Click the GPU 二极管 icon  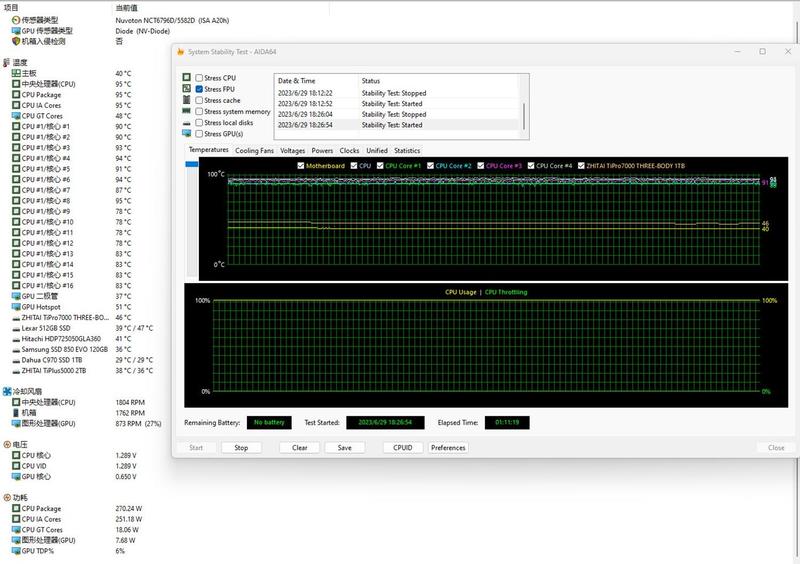[x=16, y=296]
